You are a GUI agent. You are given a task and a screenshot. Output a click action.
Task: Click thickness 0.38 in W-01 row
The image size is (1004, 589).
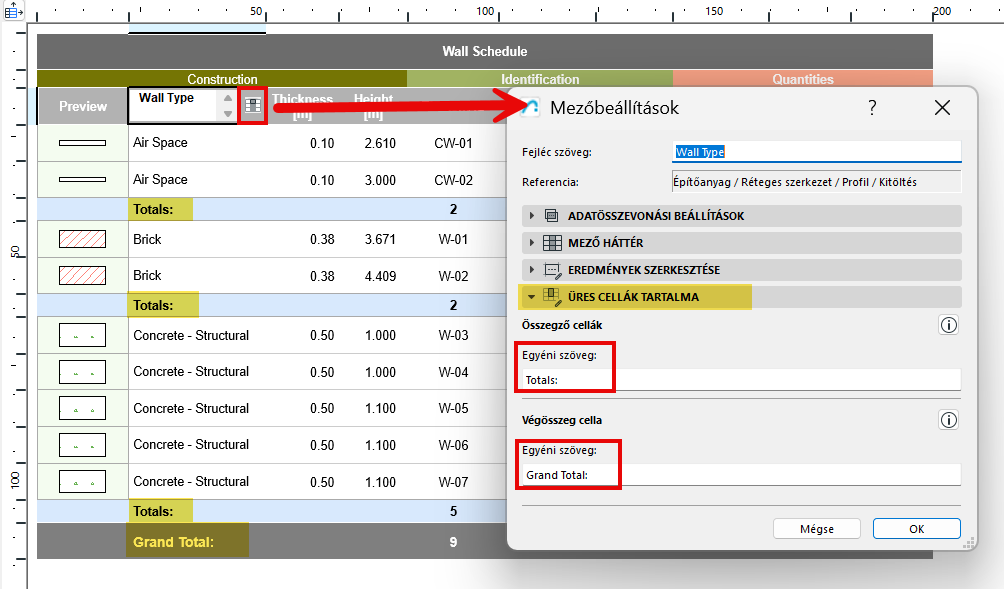[x=322, y=239]
